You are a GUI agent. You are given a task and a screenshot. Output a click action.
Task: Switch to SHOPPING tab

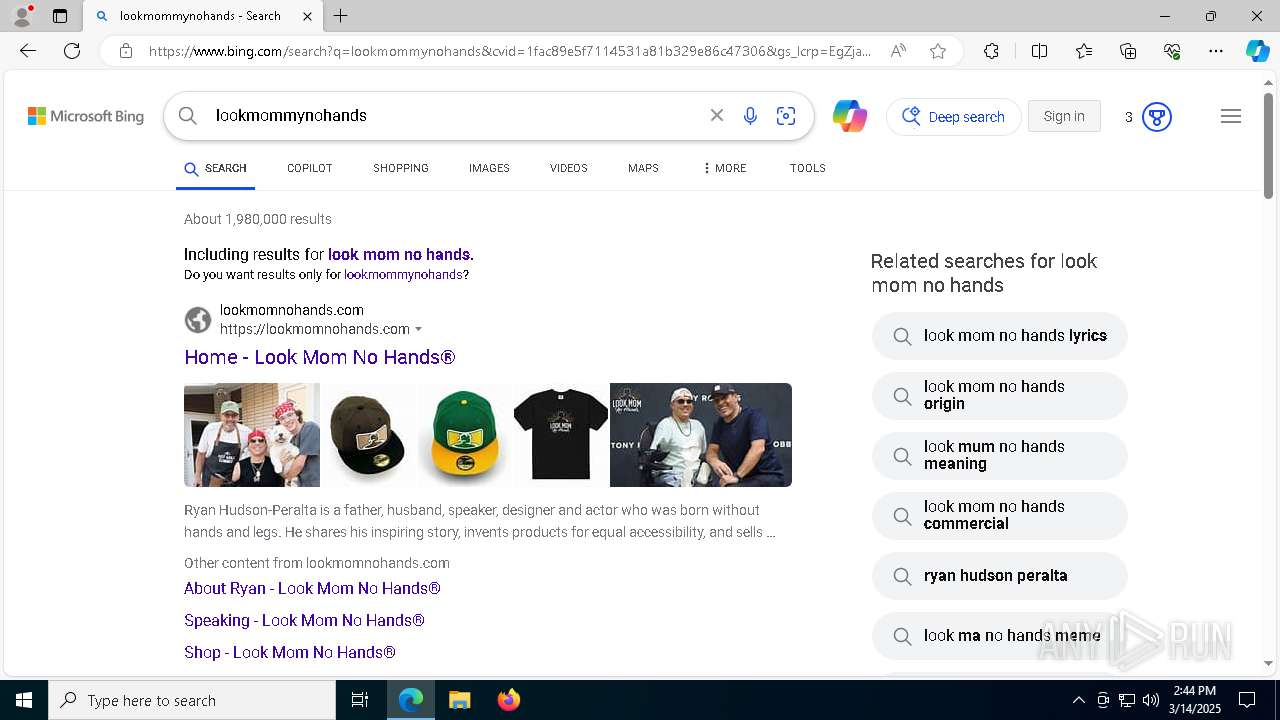point(401,168)
